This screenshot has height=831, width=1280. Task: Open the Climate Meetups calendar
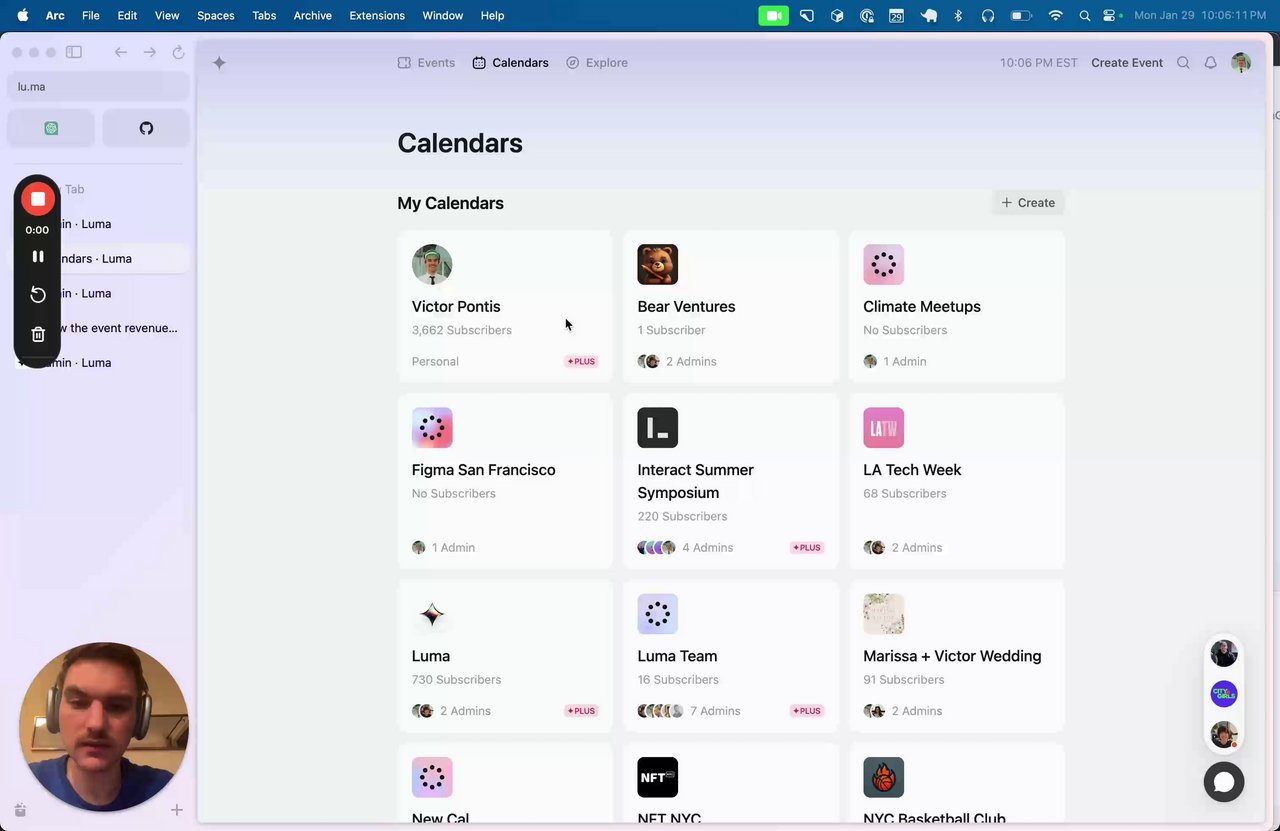click(957, 306)
